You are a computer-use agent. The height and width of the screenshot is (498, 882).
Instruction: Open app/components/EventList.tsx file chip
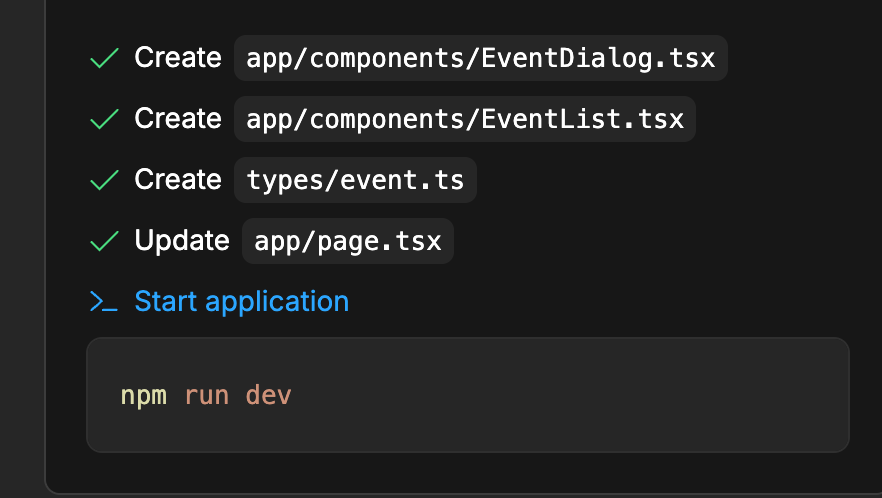point(465,119)
